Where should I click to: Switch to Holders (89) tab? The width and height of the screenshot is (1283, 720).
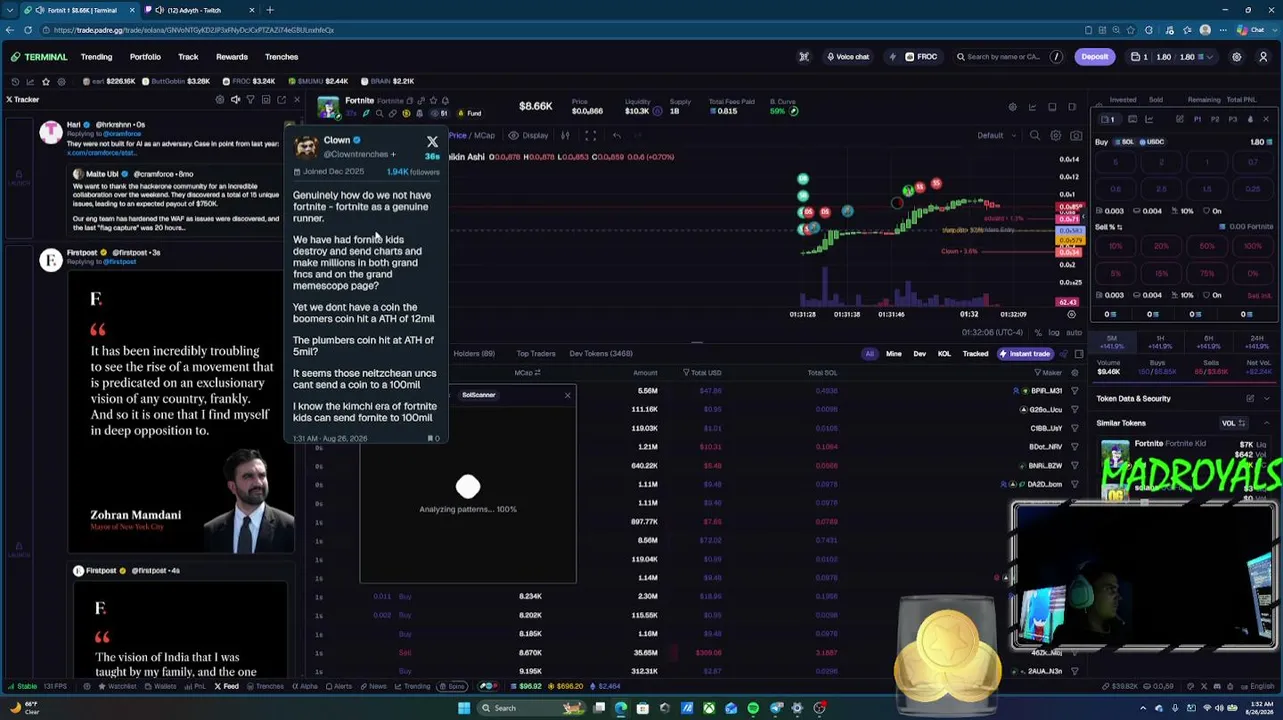(x=474, y=353)
